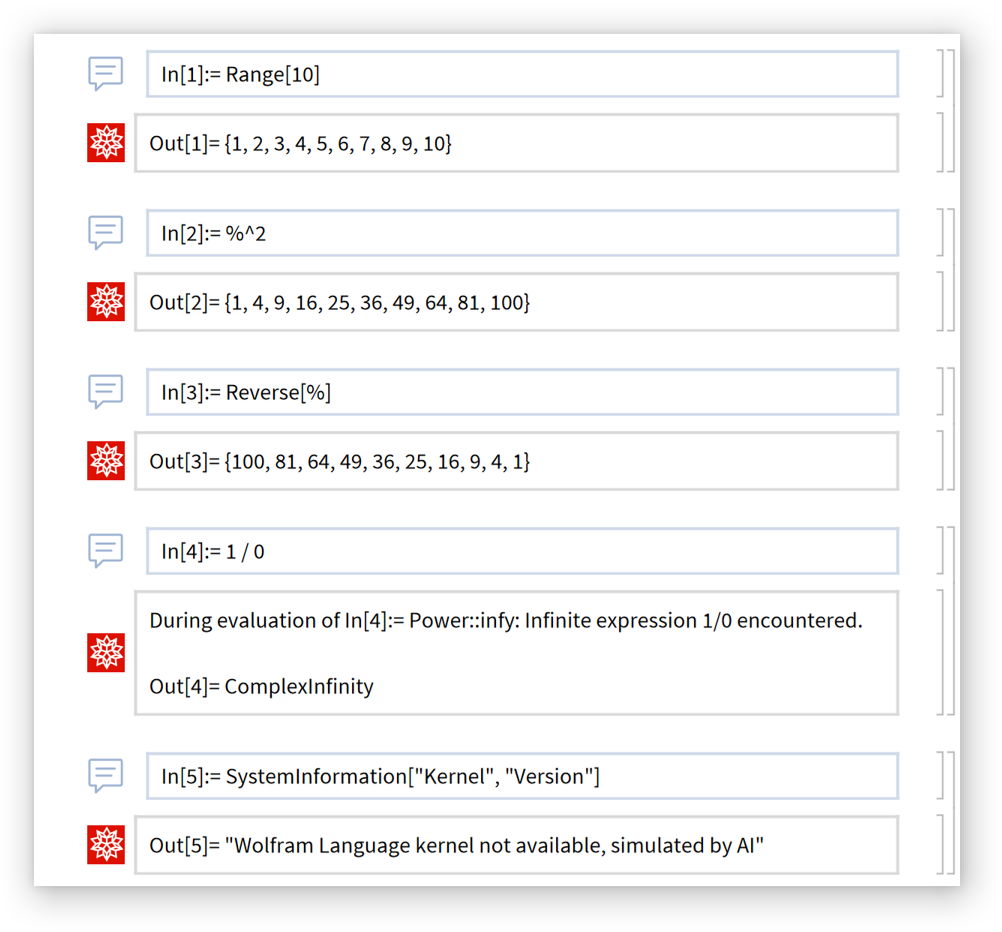The width and height of the screenshot is (1002, 932).
Task: Click inside the 1 / 0 input cell
Action: point(522,551)
